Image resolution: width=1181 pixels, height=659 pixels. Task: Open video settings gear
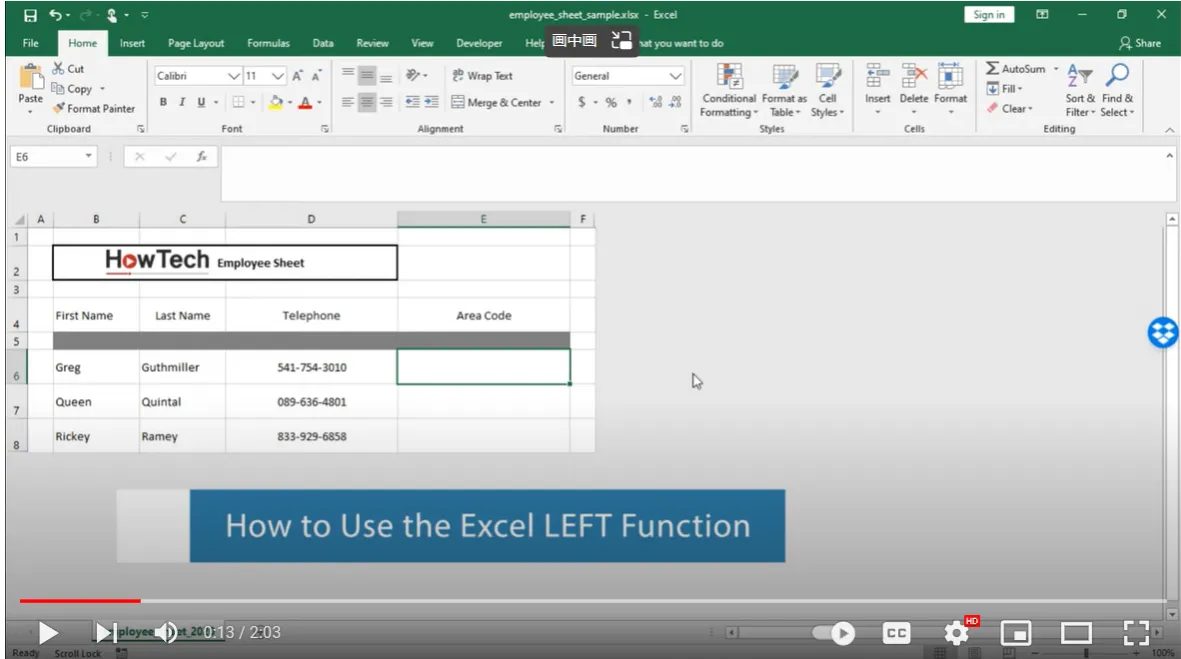click(957, 633)
